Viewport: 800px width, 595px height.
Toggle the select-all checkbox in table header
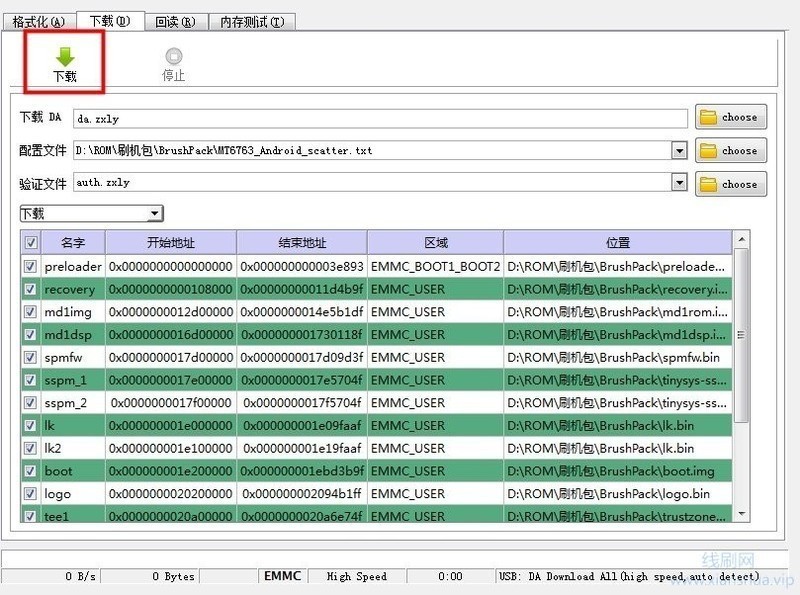click(x=30, y=242)
